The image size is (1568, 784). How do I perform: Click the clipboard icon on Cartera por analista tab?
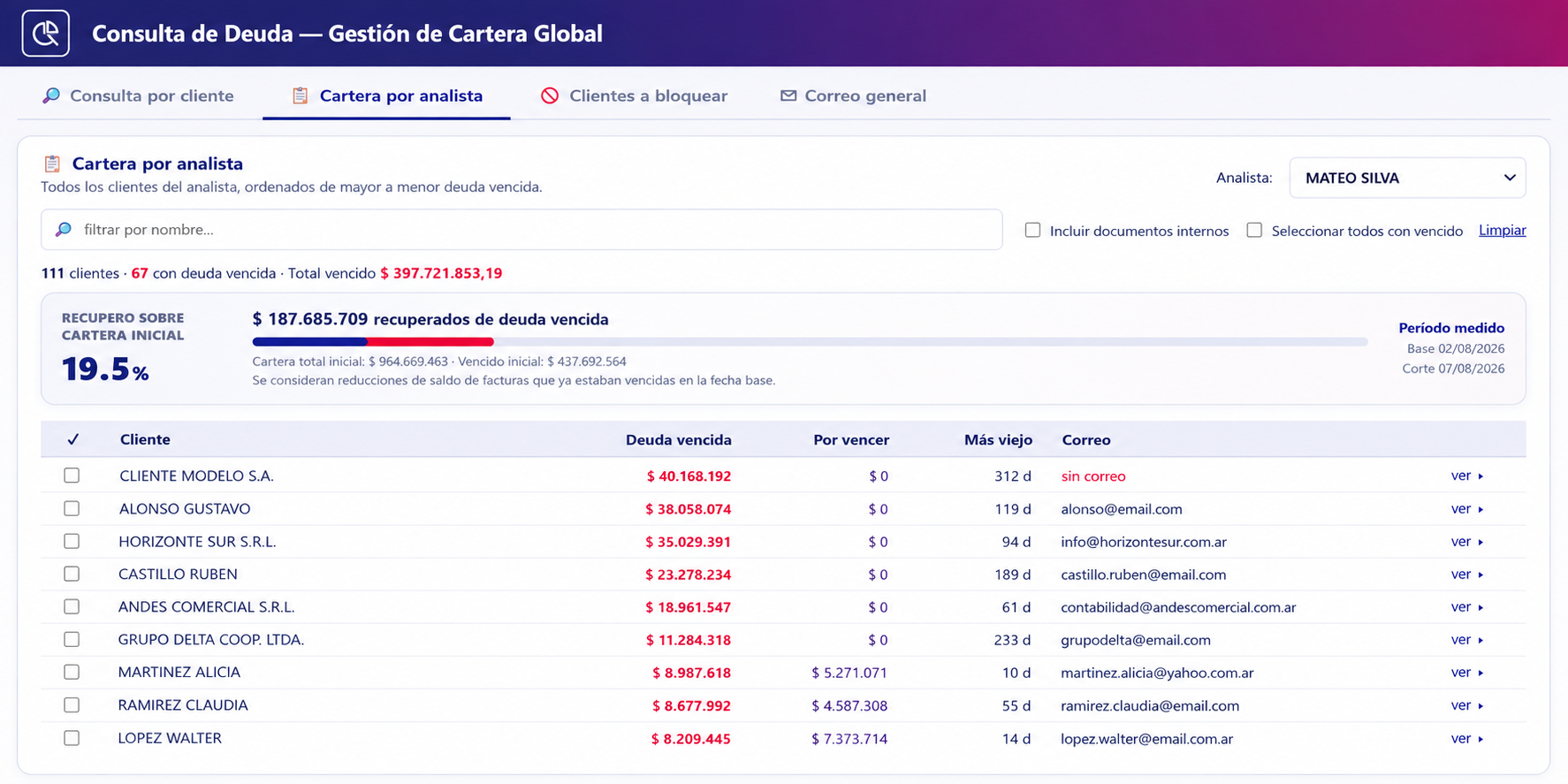tap(301, 95)
